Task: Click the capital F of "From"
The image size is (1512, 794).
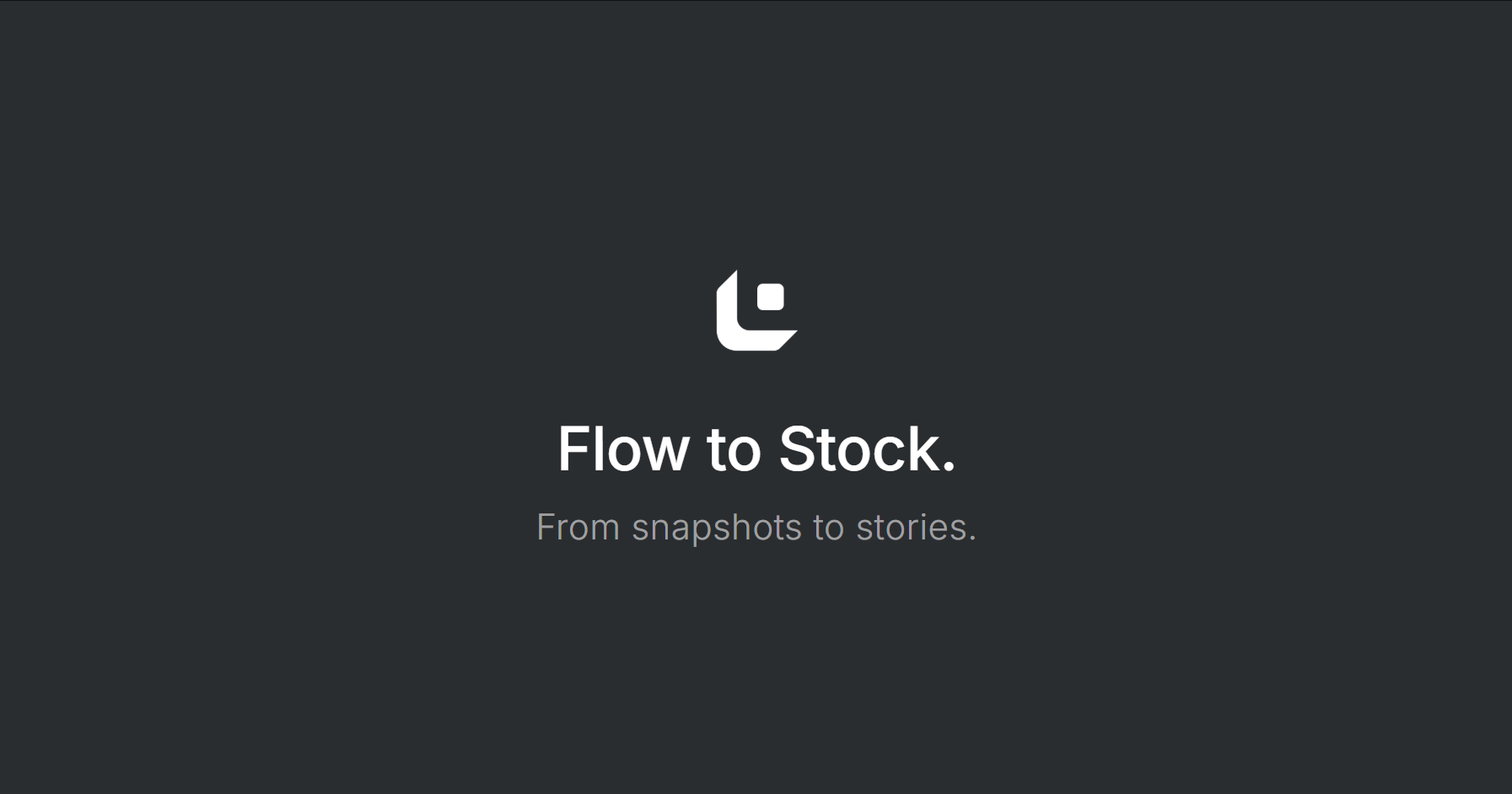Action: [546, 528]
